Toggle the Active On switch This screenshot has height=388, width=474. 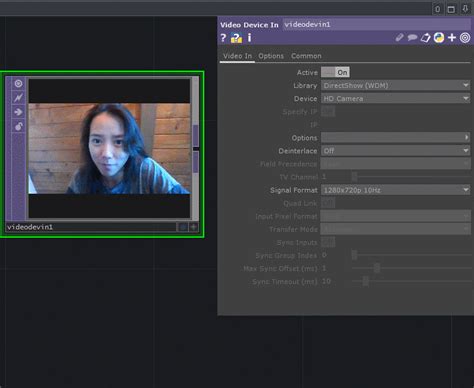[335, 72]
